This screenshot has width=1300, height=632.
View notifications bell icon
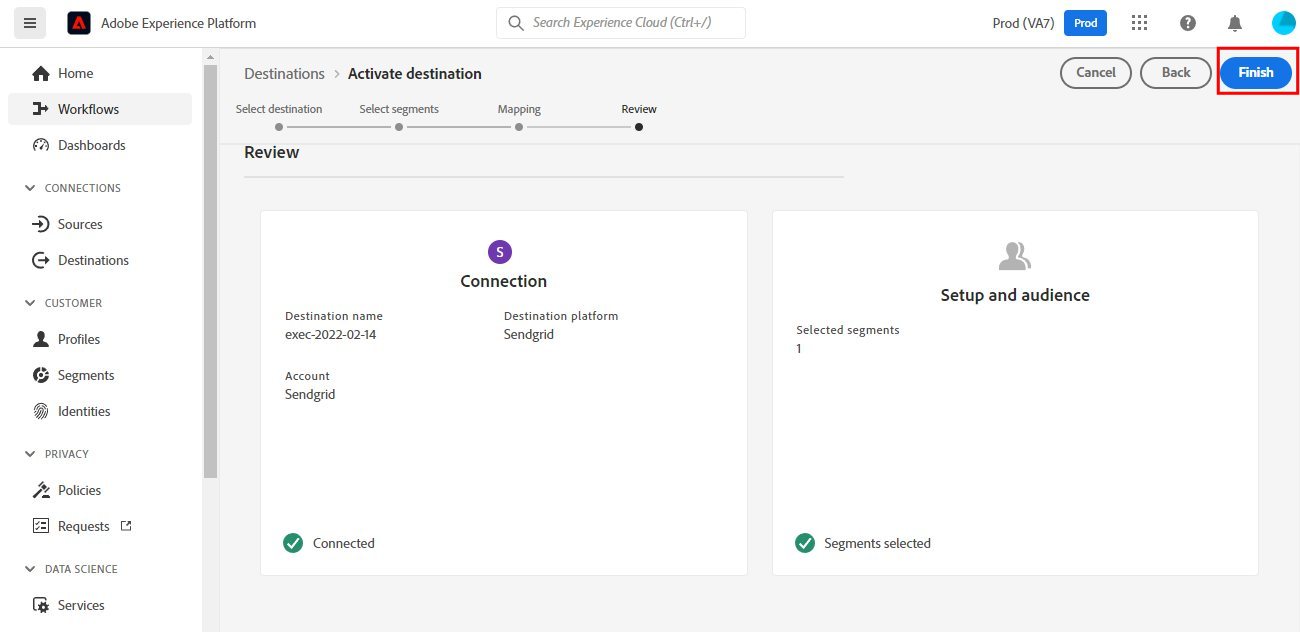point(1235,23)
